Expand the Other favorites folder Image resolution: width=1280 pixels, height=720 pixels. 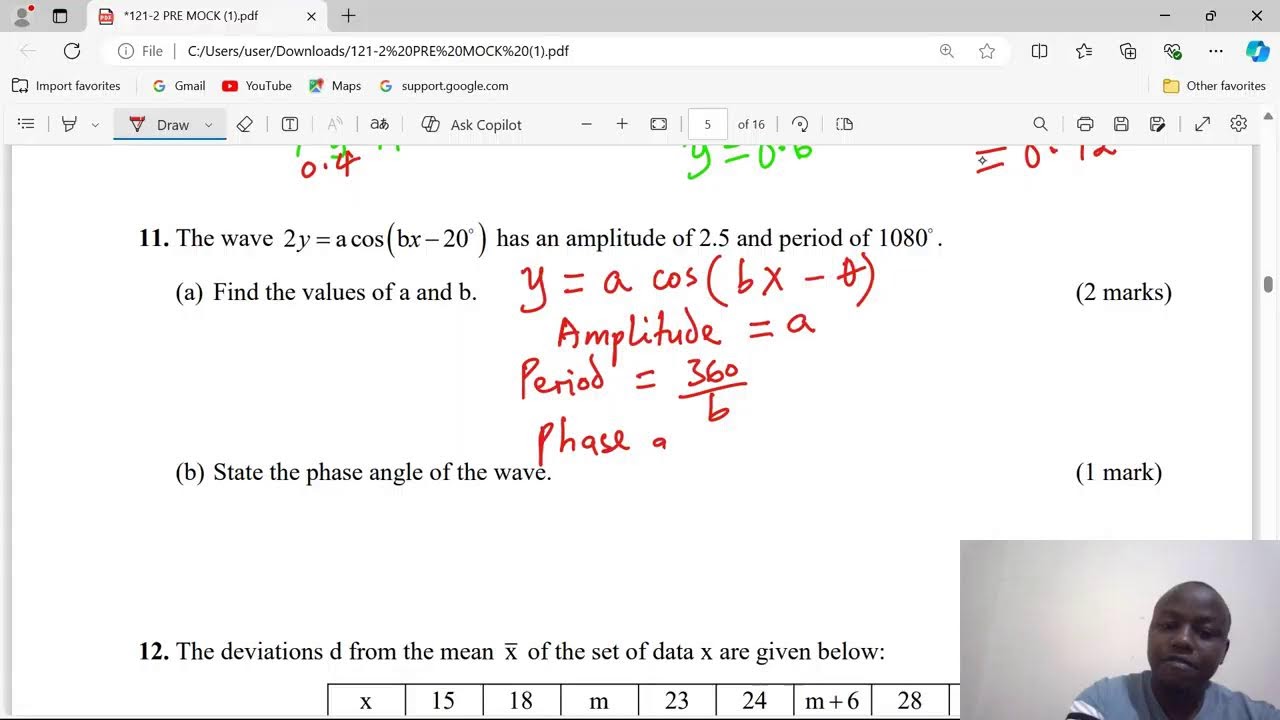(x=1214, y=86)
